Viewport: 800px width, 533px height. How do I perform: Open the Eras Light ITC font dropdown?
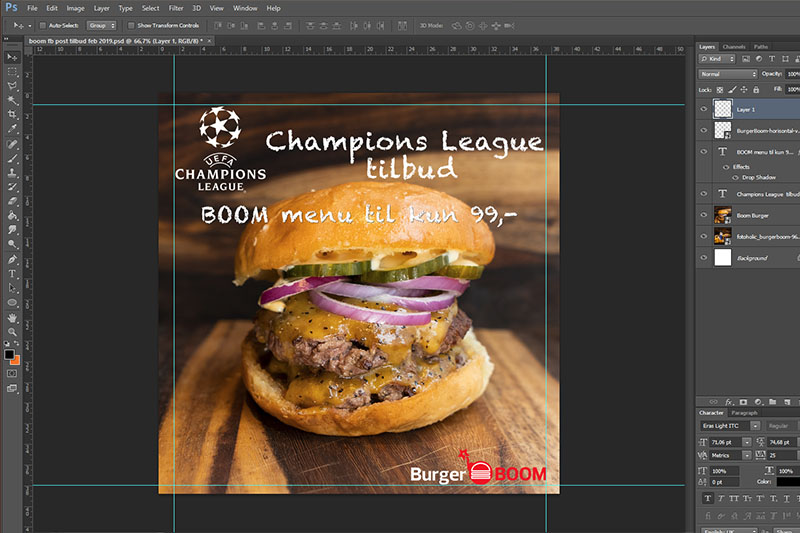click(x=756, y=426)
